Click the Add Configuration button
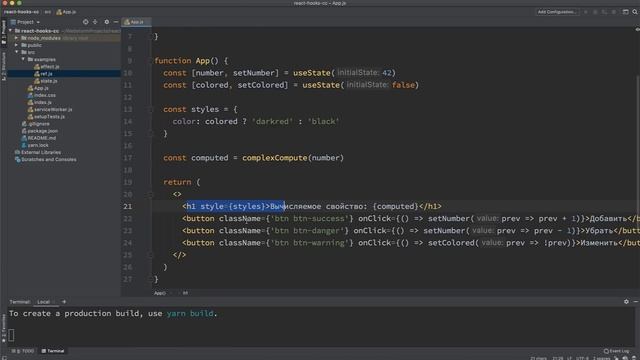640x360 pixels. pyautogui.click(x=557, y=12)
